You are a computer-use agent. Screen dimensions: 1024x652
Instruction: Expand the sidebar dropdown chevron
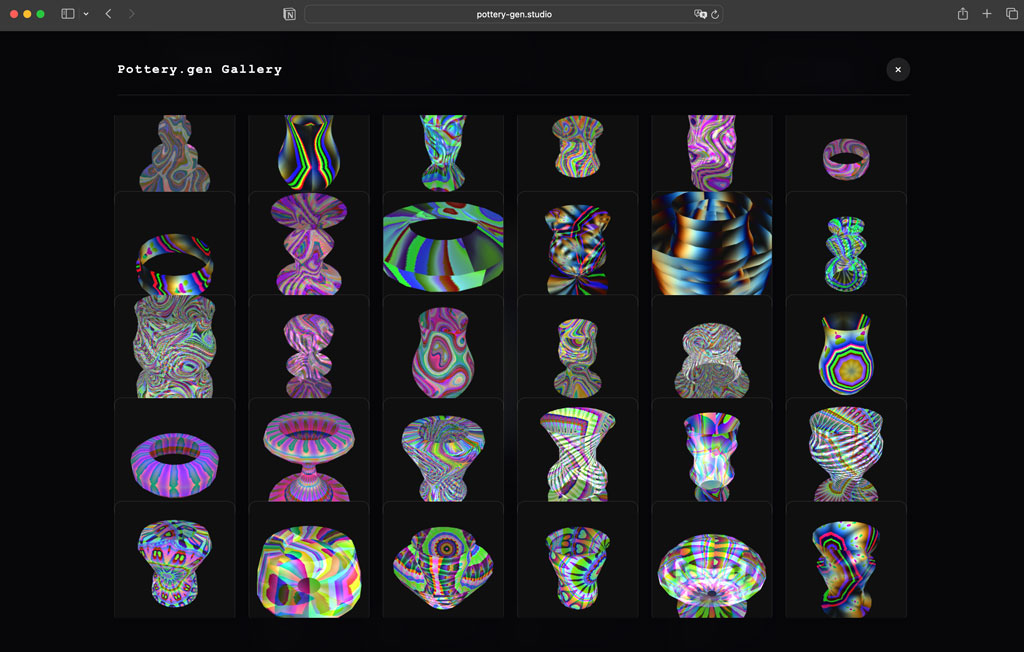[x=86, y=14]
